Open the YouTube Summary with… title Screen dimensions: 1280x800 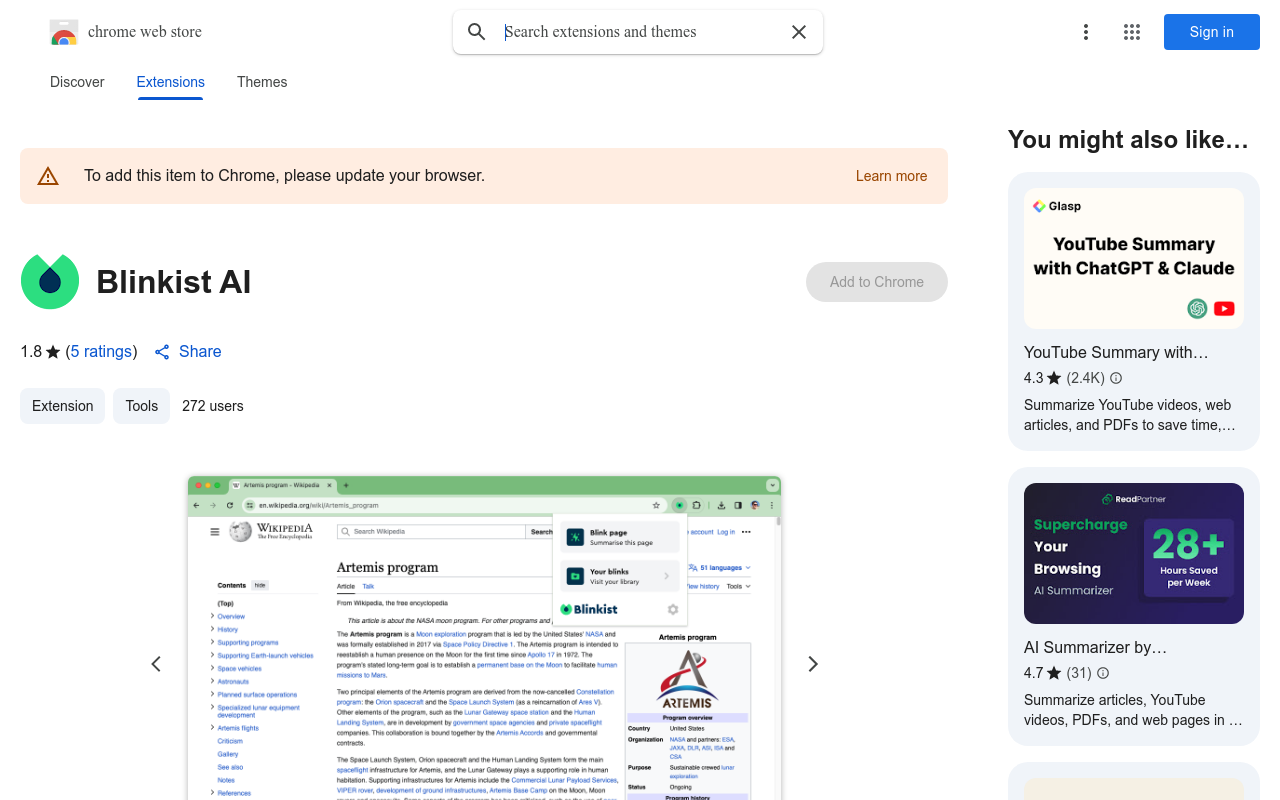(1116, 352)
